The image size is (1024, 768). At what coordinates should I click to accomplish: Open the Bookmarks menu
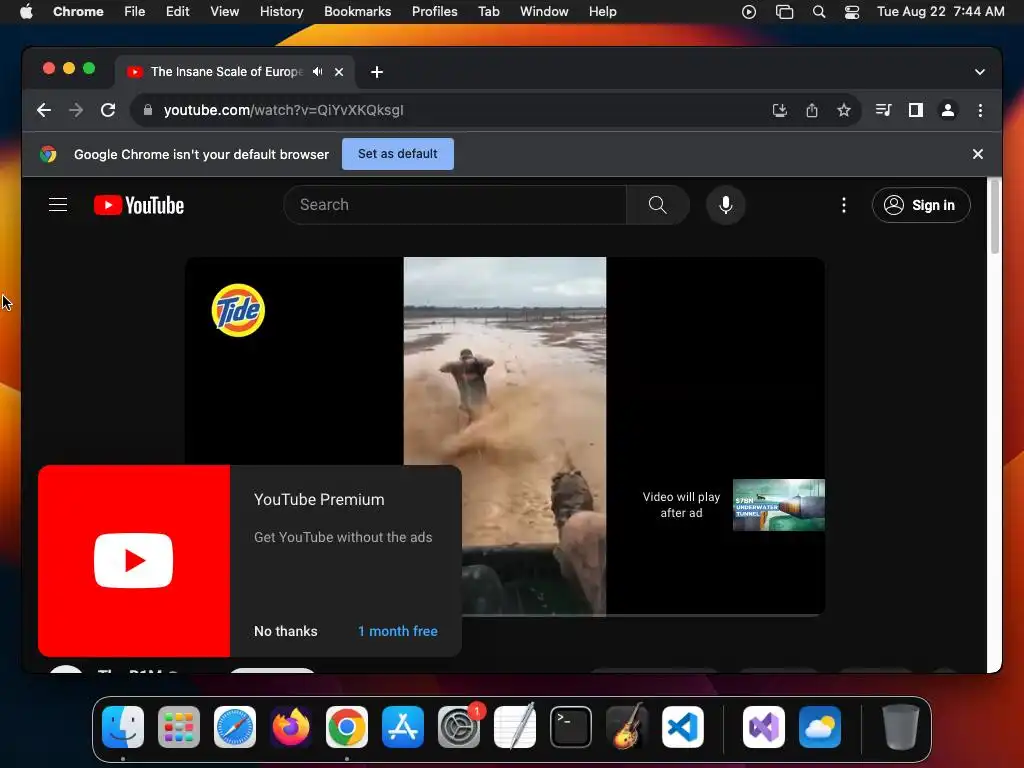[357, 12]
